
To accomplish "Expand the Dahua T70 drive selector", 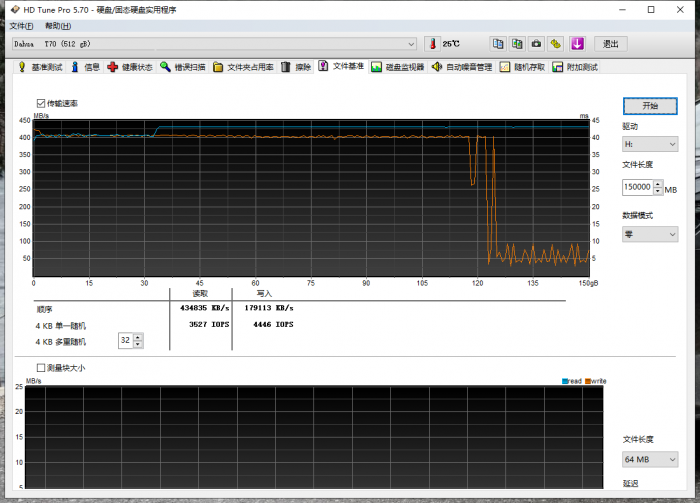I will point(411,44).
